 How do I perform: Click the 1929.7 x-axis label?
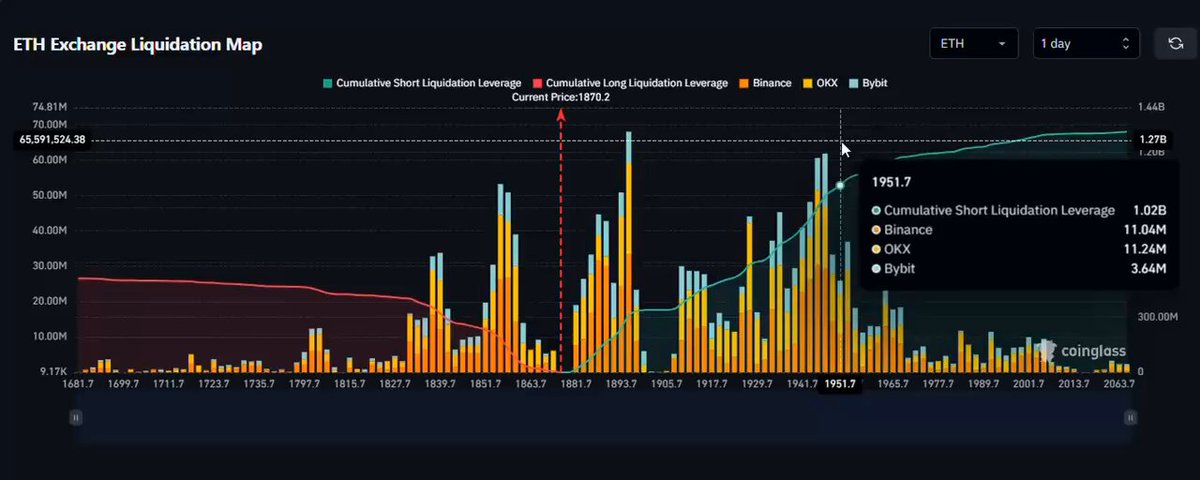click(756, 384)
